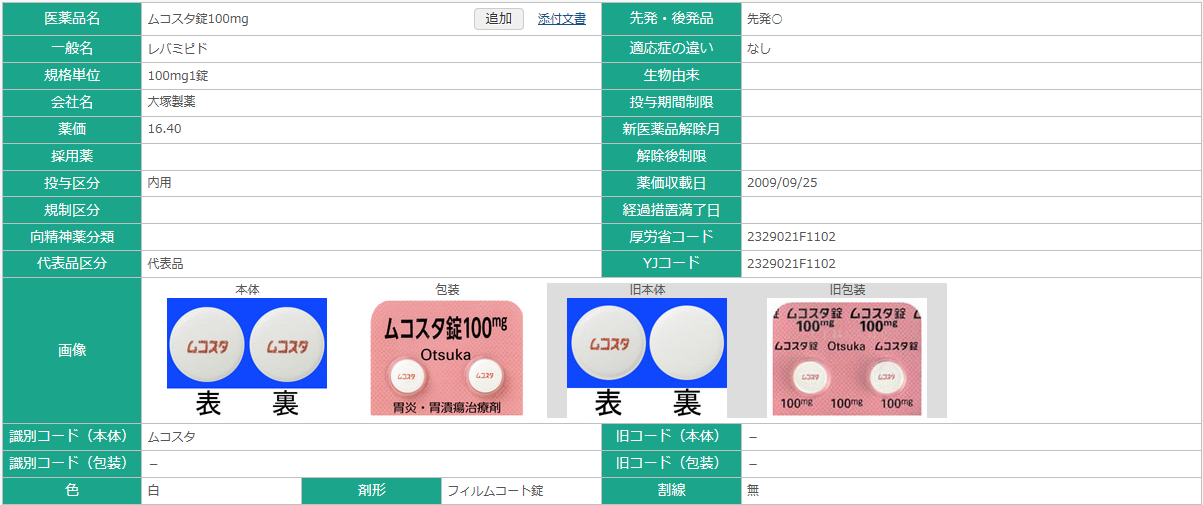1203x505 pixels.
Task: Click the 規制区分 header cell
Action: [x=72, y=210]
